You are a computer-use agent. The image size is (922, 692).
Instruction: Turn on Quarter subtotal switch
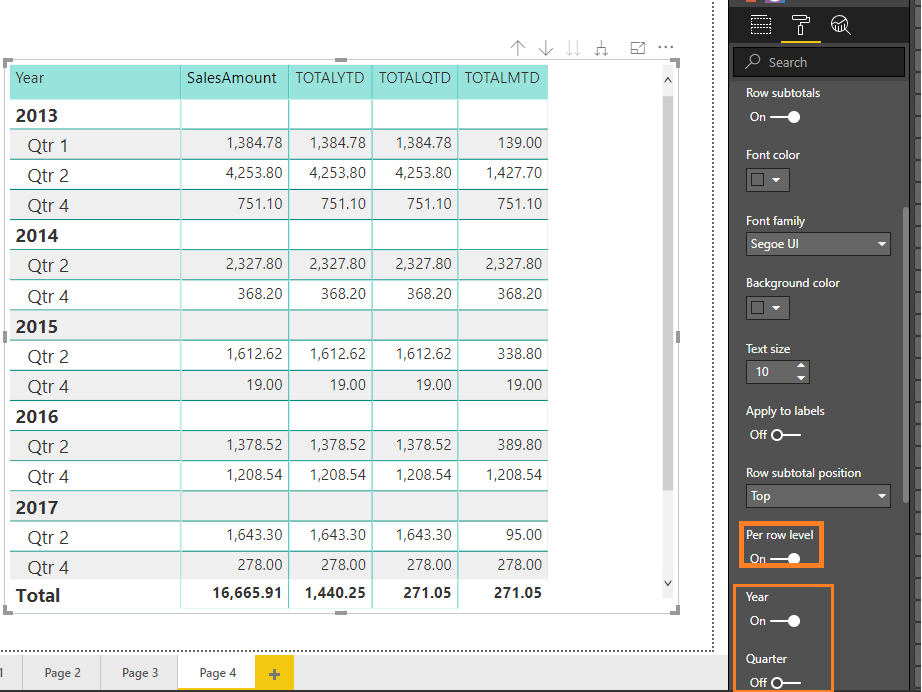tap(786, 683)
